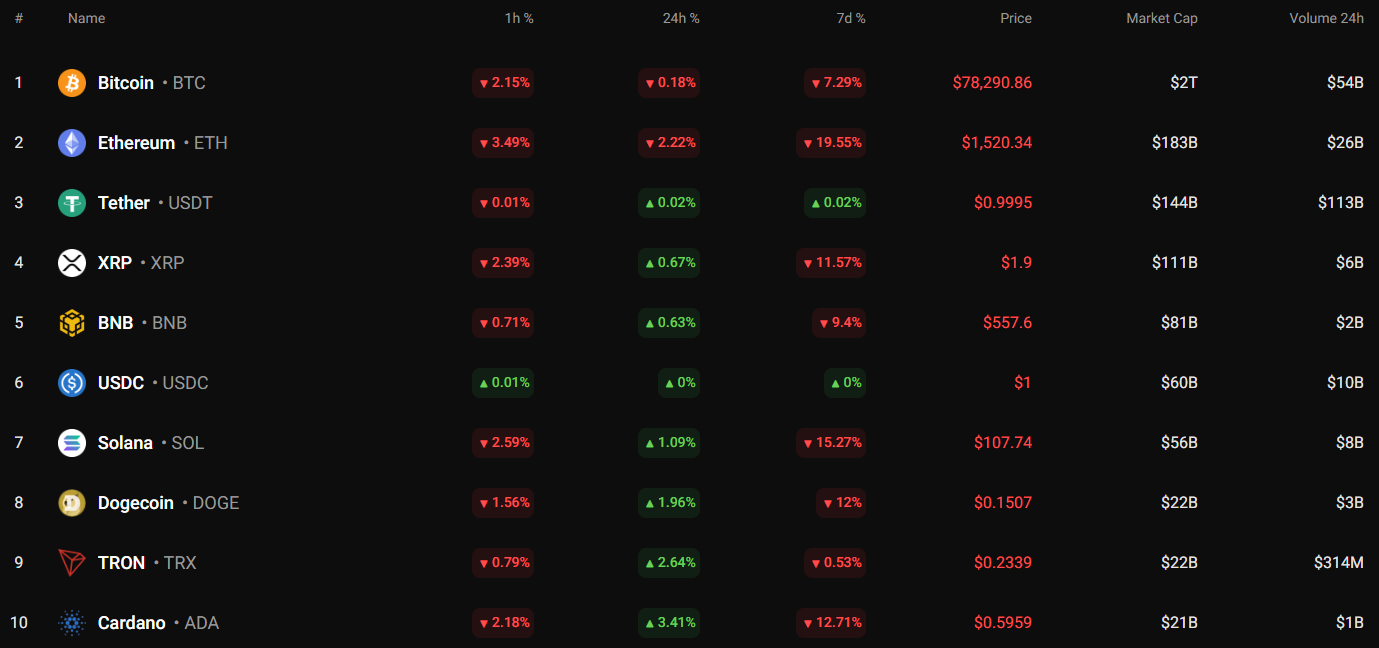Click the Cardano logo icon
The width and height of the screenshot is (1379, 648).
(72, 623)
